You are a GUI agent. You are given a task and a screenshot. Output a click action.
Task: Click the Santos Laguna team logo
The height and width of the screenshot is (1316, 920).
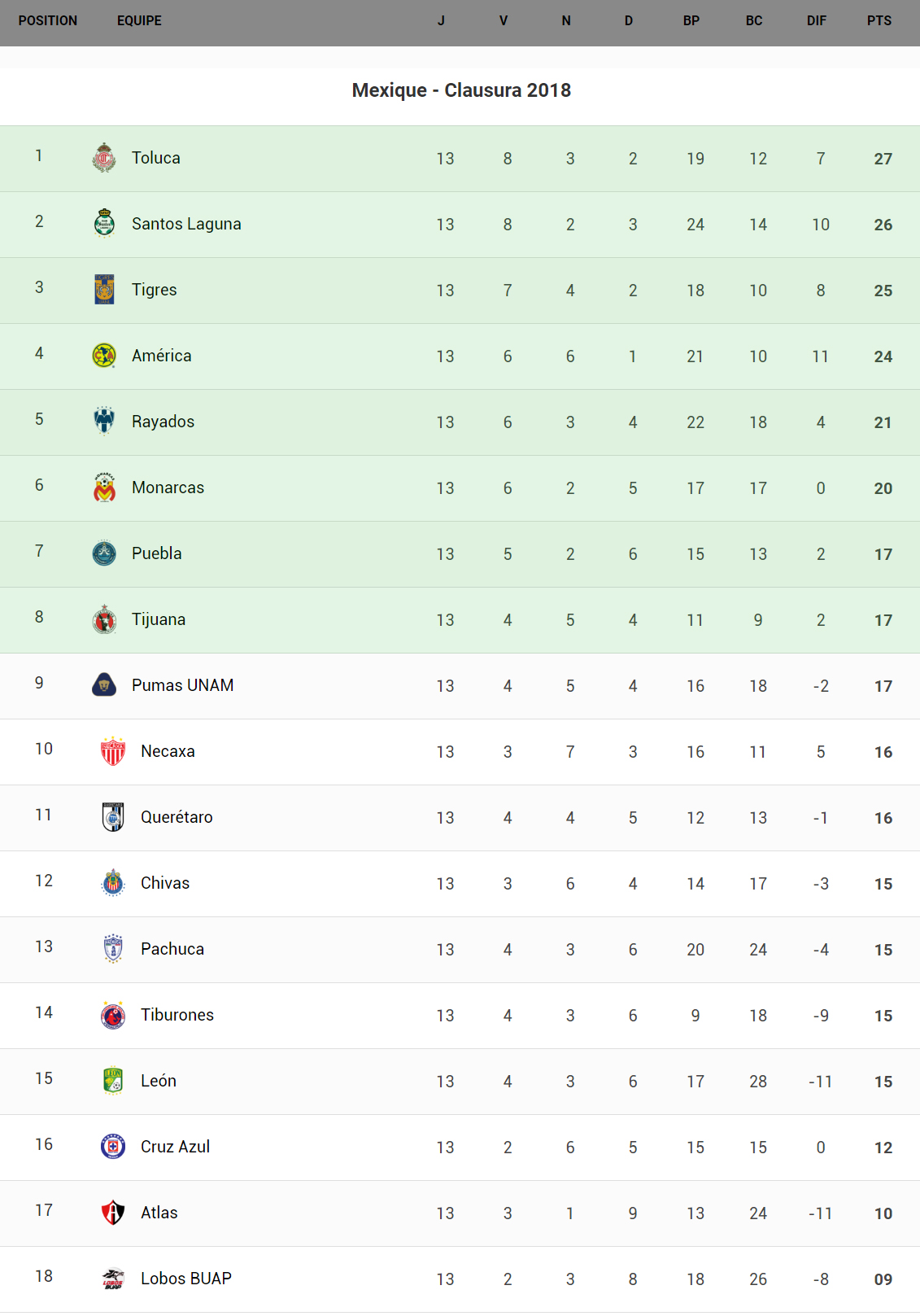104,223
